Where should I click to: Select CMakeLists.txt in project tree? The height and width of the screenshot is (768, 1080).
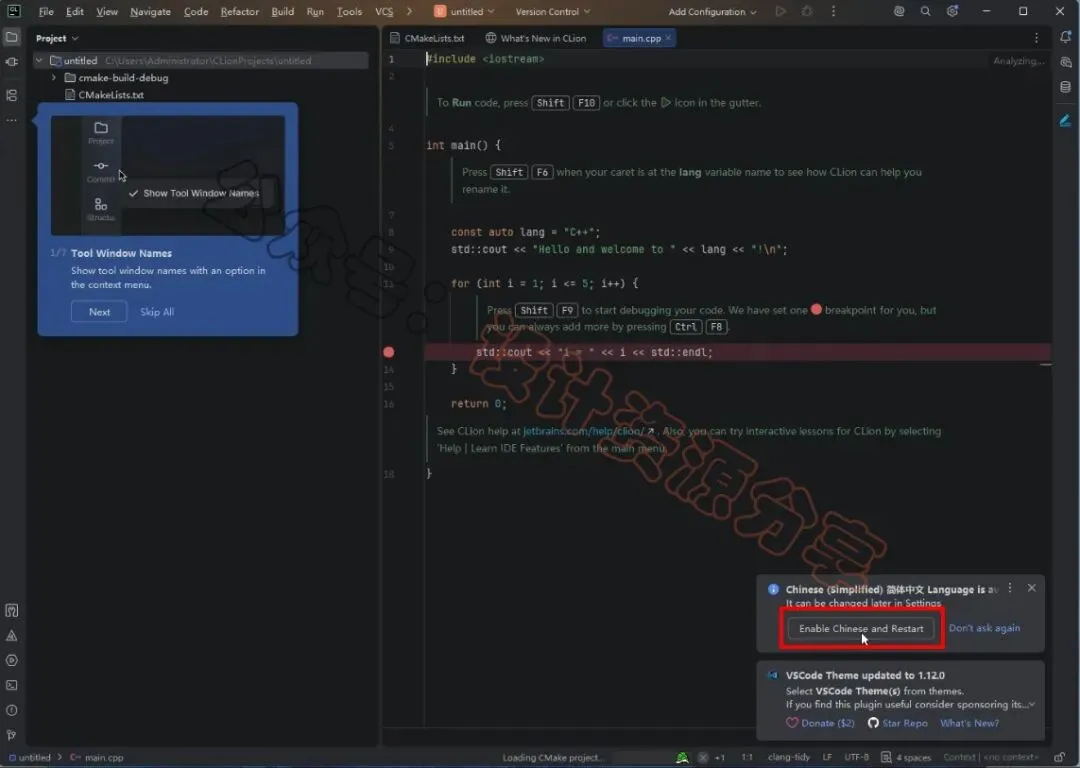pos(110,95)
